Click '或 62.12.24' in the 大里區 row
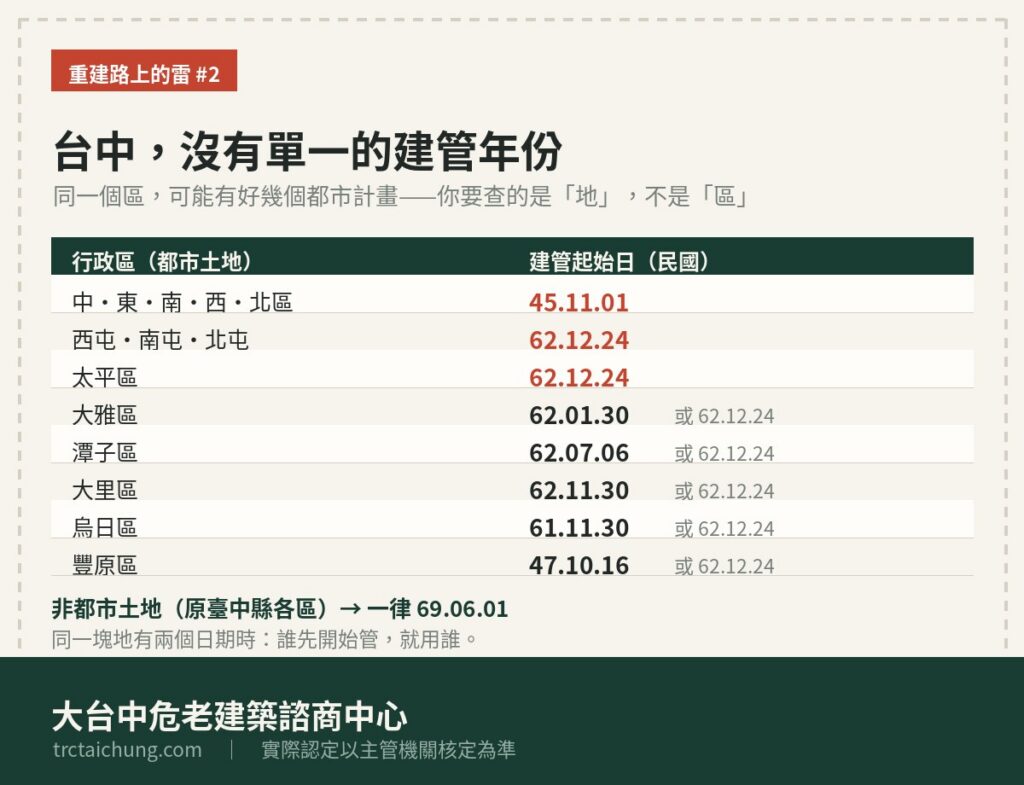1024x785 pixels. pyautogui.click(x=724, y=491)
